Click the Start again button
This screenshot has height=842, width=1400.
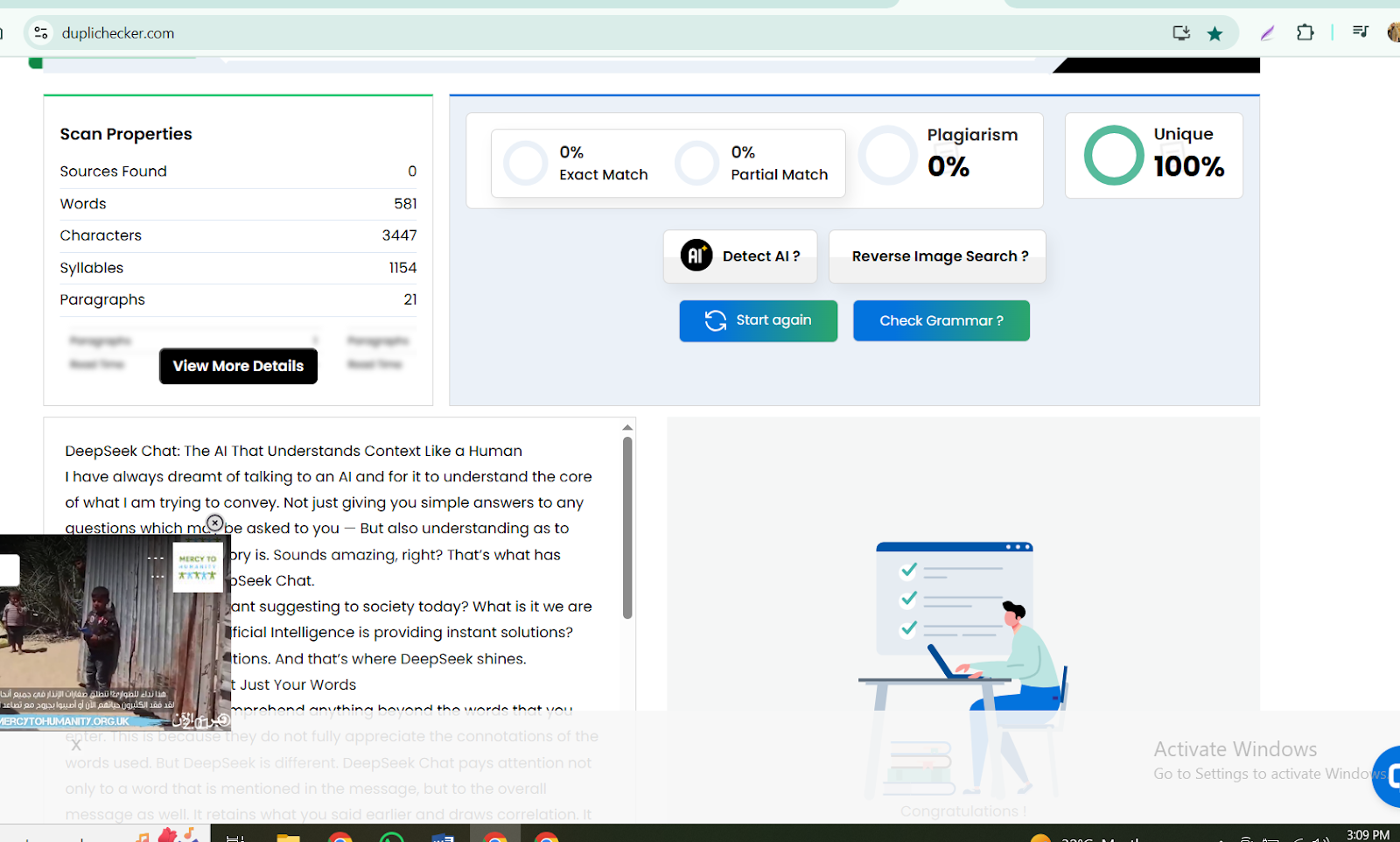[x=759, y=320]
